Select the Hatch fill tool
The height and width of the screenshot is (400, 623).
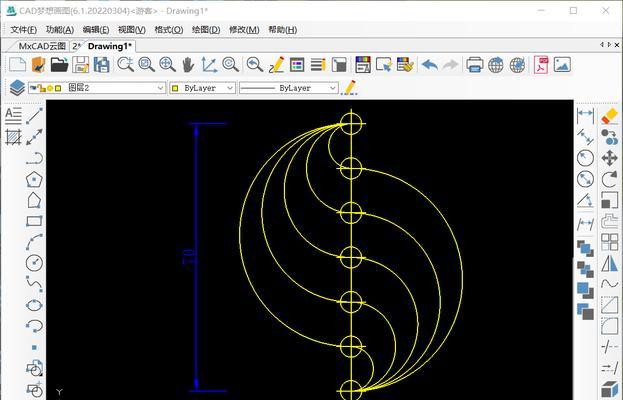pos(13,137)
